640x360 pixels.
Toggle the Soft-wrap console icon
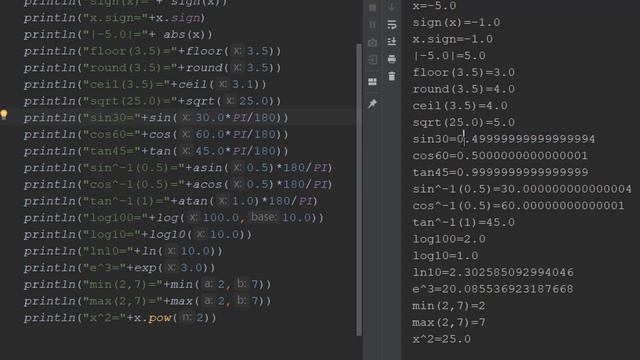(392, 25)
